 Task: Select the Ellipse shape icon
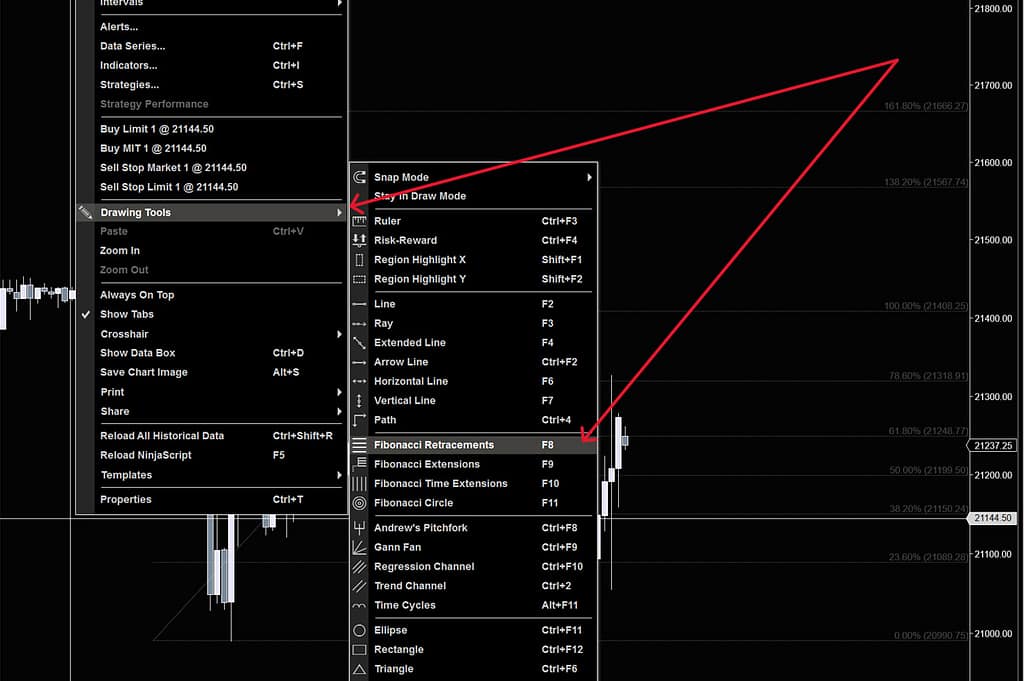pyautogui.click(x=360, y=631)
